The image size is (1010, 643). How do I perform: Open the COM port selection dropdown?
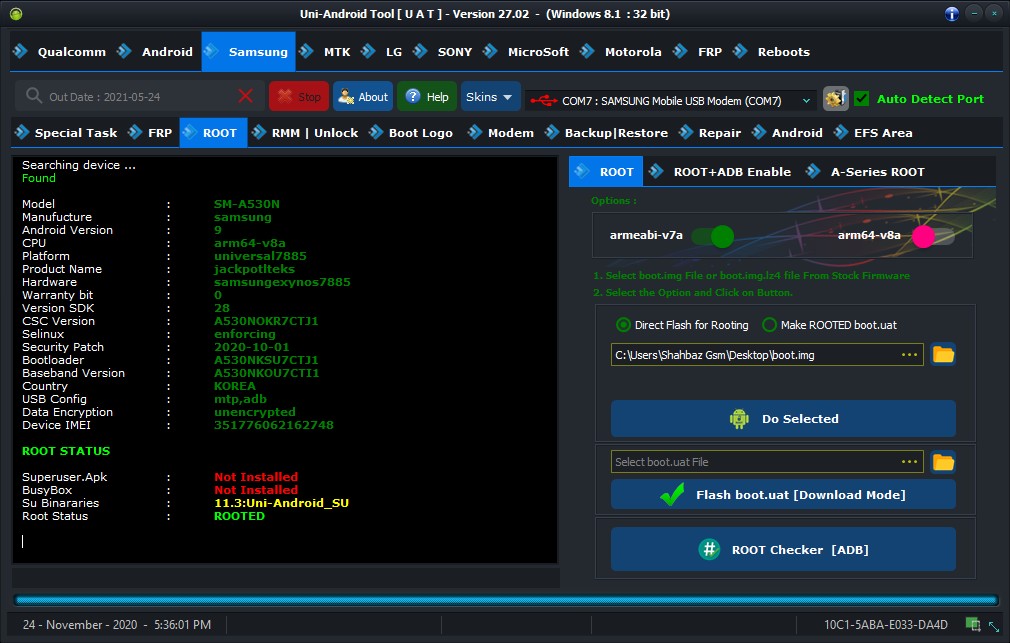coord(806,101)
